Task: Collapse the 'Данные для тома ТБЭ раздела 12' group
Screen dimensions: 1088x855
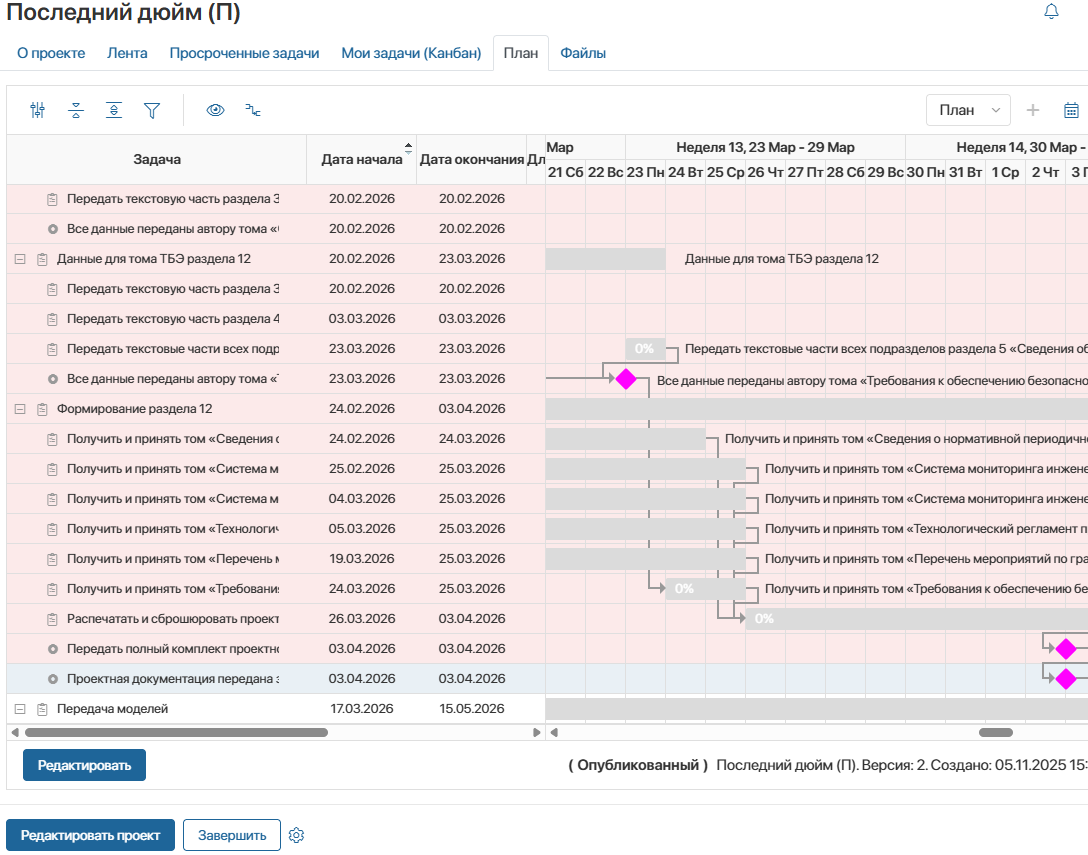Action: pos(20,259)
